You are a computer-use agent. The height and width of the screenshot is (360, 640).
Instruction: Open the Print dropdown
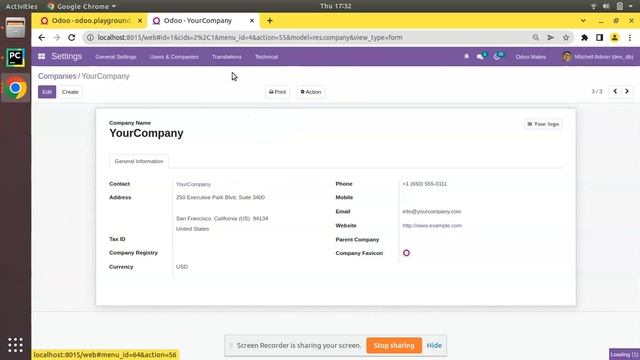click(278, 92)
